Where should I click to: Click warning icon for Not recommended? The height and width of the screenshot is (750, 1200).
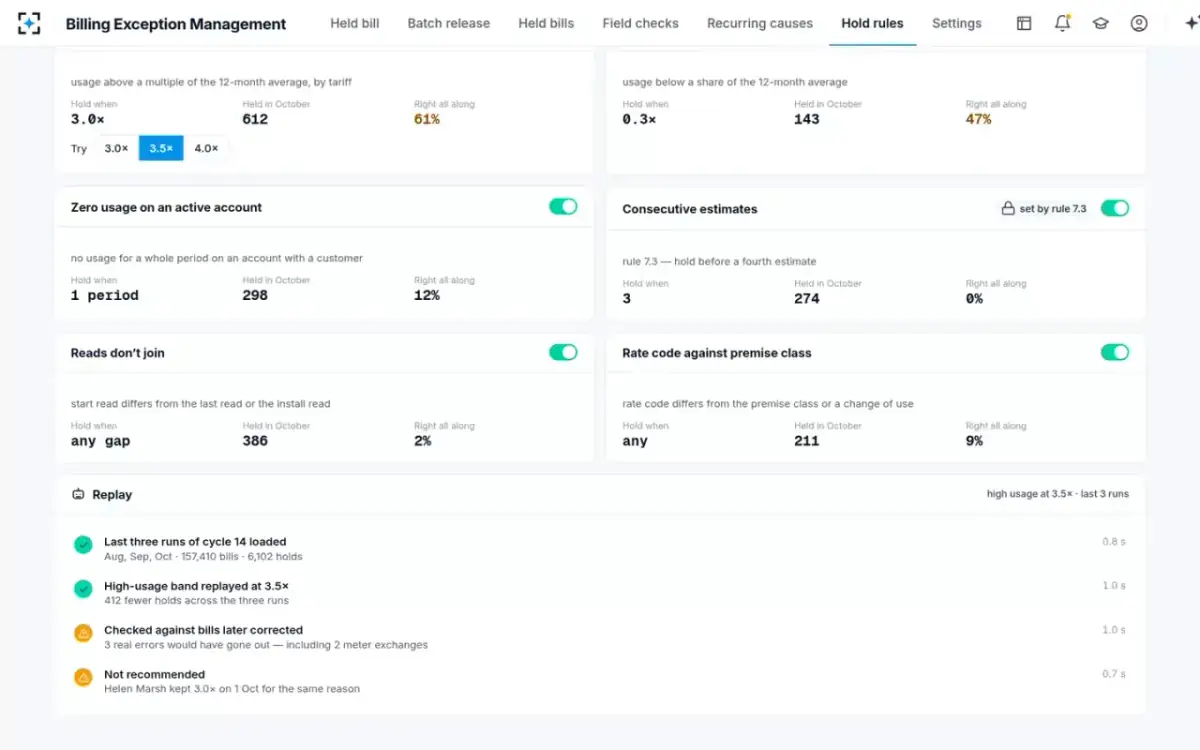coord(84,677)
